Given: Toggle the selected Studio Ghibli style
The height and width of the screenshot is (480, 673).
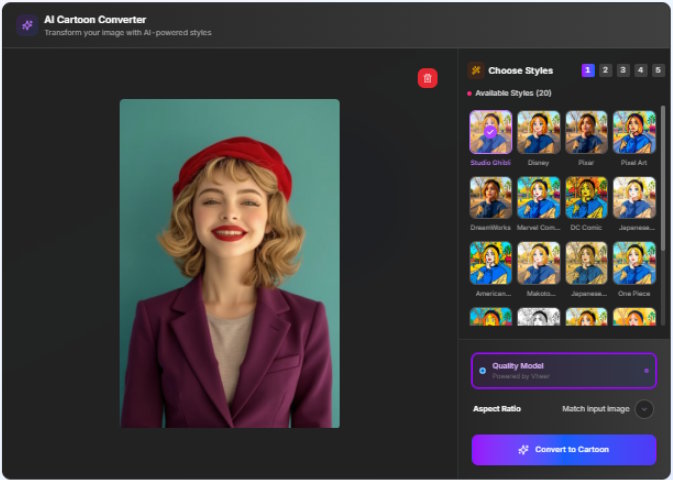Looking at the screenshot, I should pos(490,132).
